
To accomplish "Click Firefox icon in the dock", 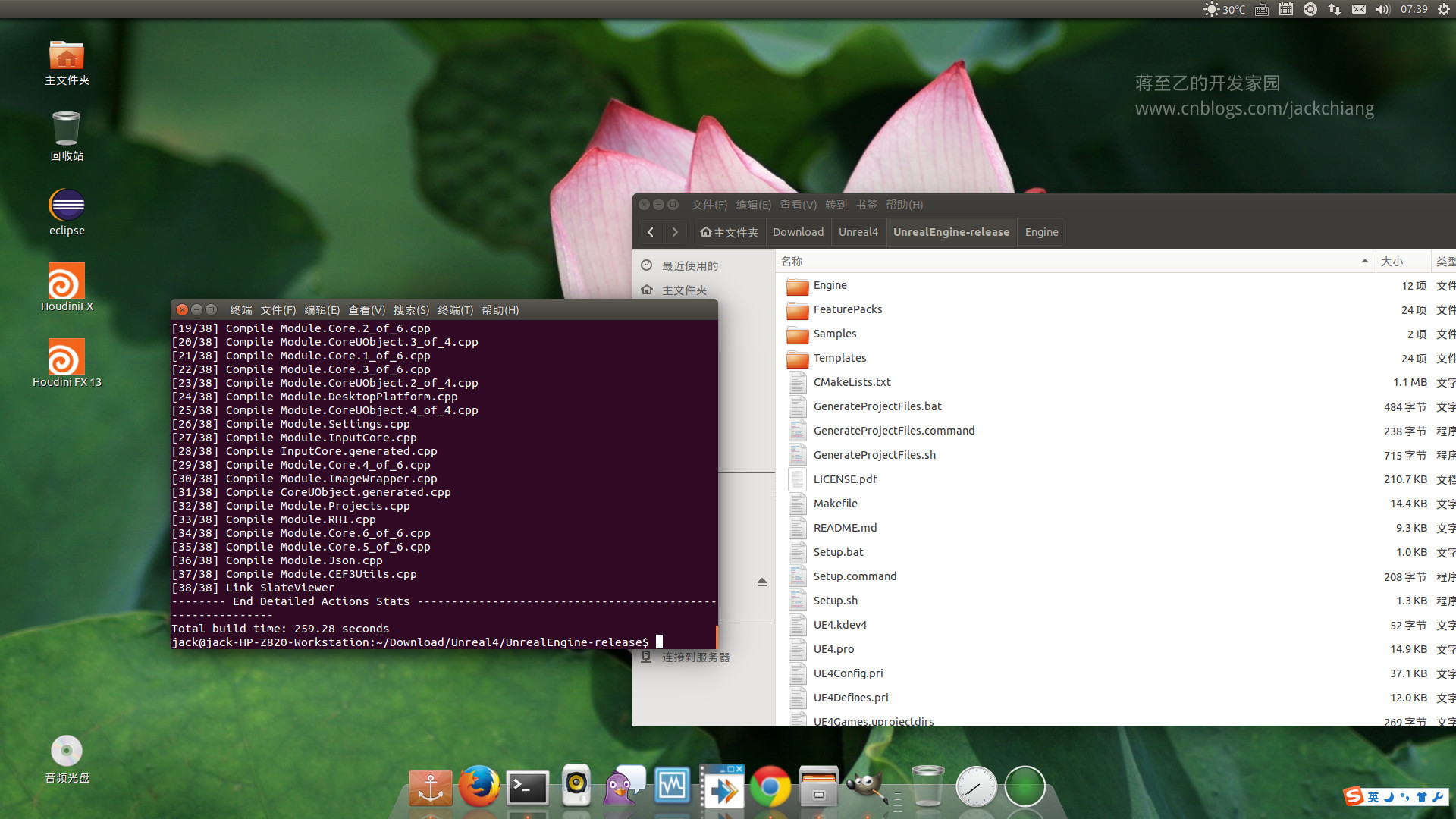I will click(x=479, y=786).
